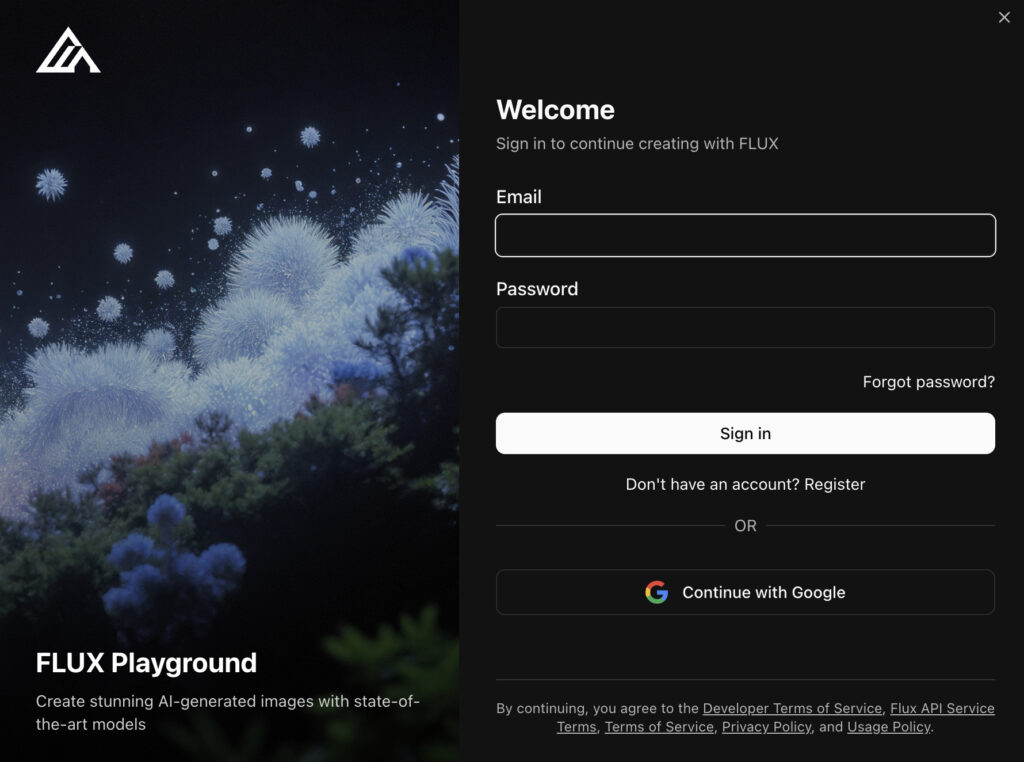Click the Welcome heading
Screen dimensions: 1024x762
click(x=555, y=110)
